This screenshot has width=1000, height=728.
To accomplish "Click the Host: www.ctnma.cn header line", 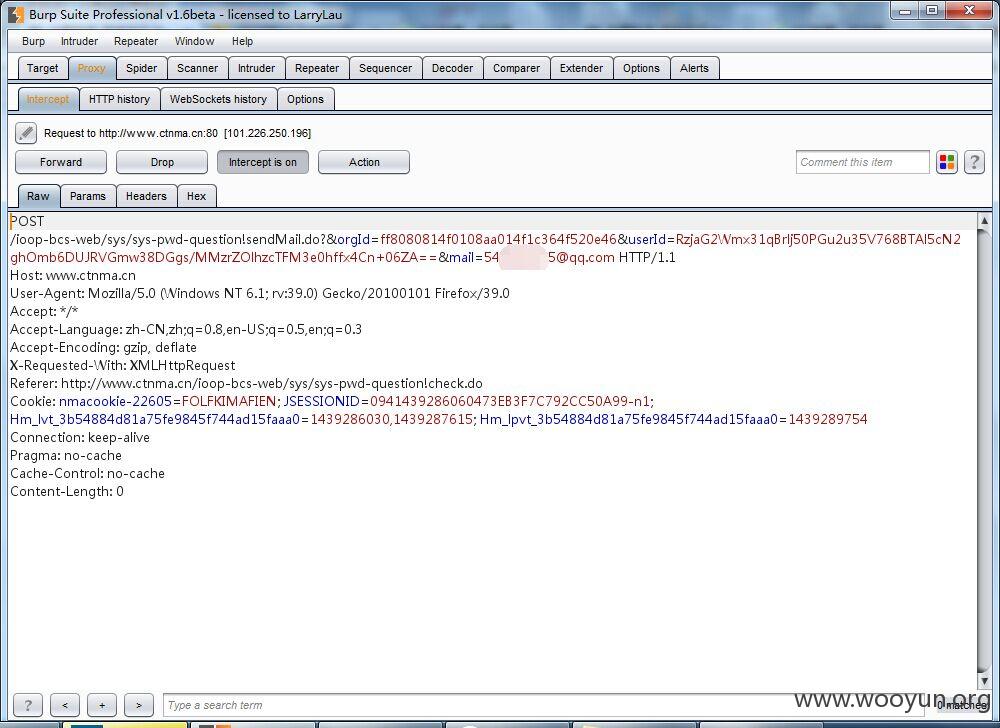I will pyautogui.click(x=73, y=275).
